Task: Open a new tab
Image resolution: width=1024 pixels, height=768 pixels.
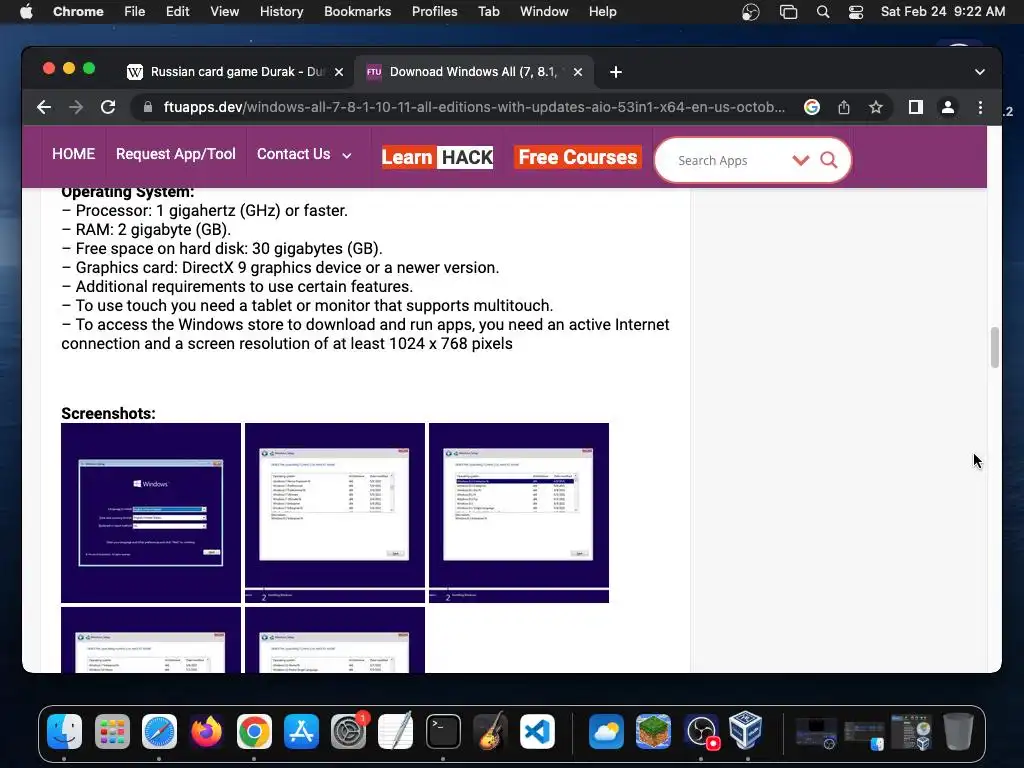Action: (616, 72)
